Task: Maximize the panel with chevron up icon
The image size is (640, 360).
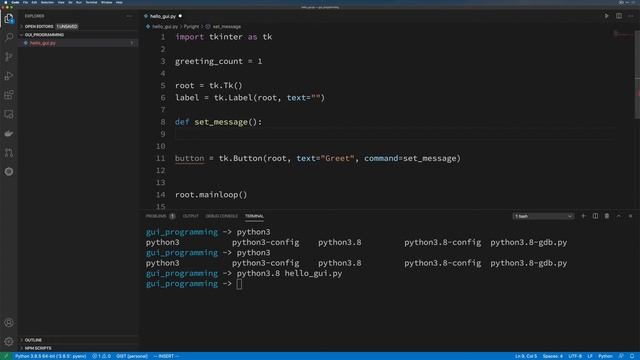Action: pos(619,216)
